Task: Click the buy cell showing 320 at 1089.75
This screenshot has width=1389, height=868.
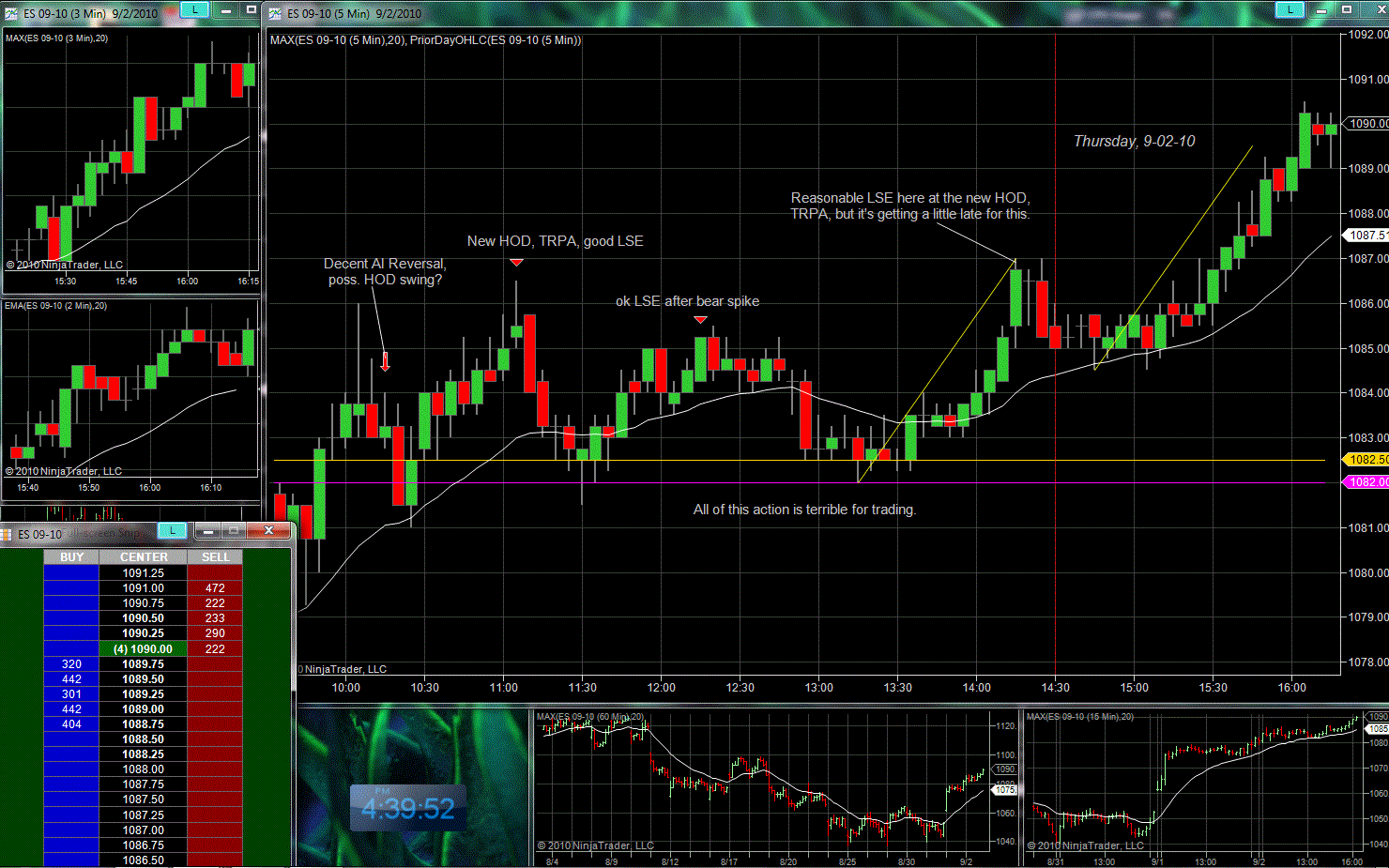Action: [x=71, y=664]
